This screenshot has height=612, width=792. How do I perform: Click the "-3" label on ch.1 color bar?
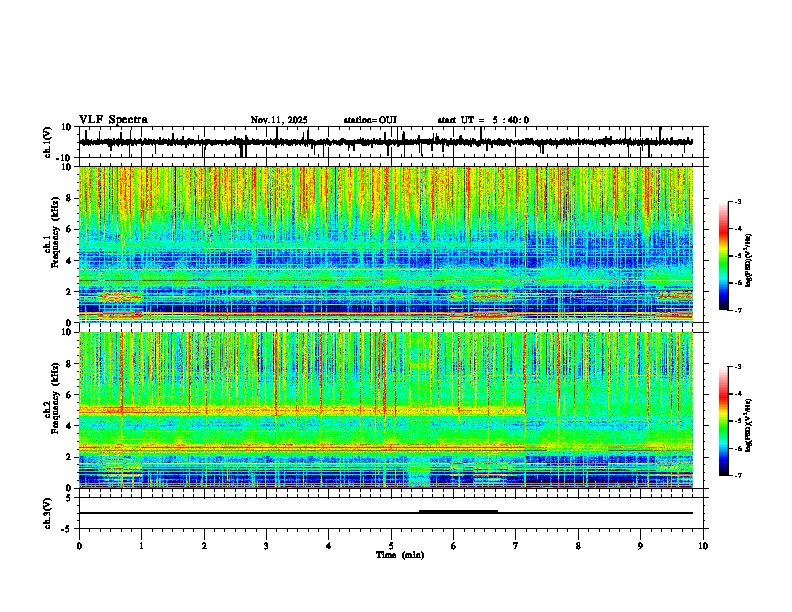[737, 201]
